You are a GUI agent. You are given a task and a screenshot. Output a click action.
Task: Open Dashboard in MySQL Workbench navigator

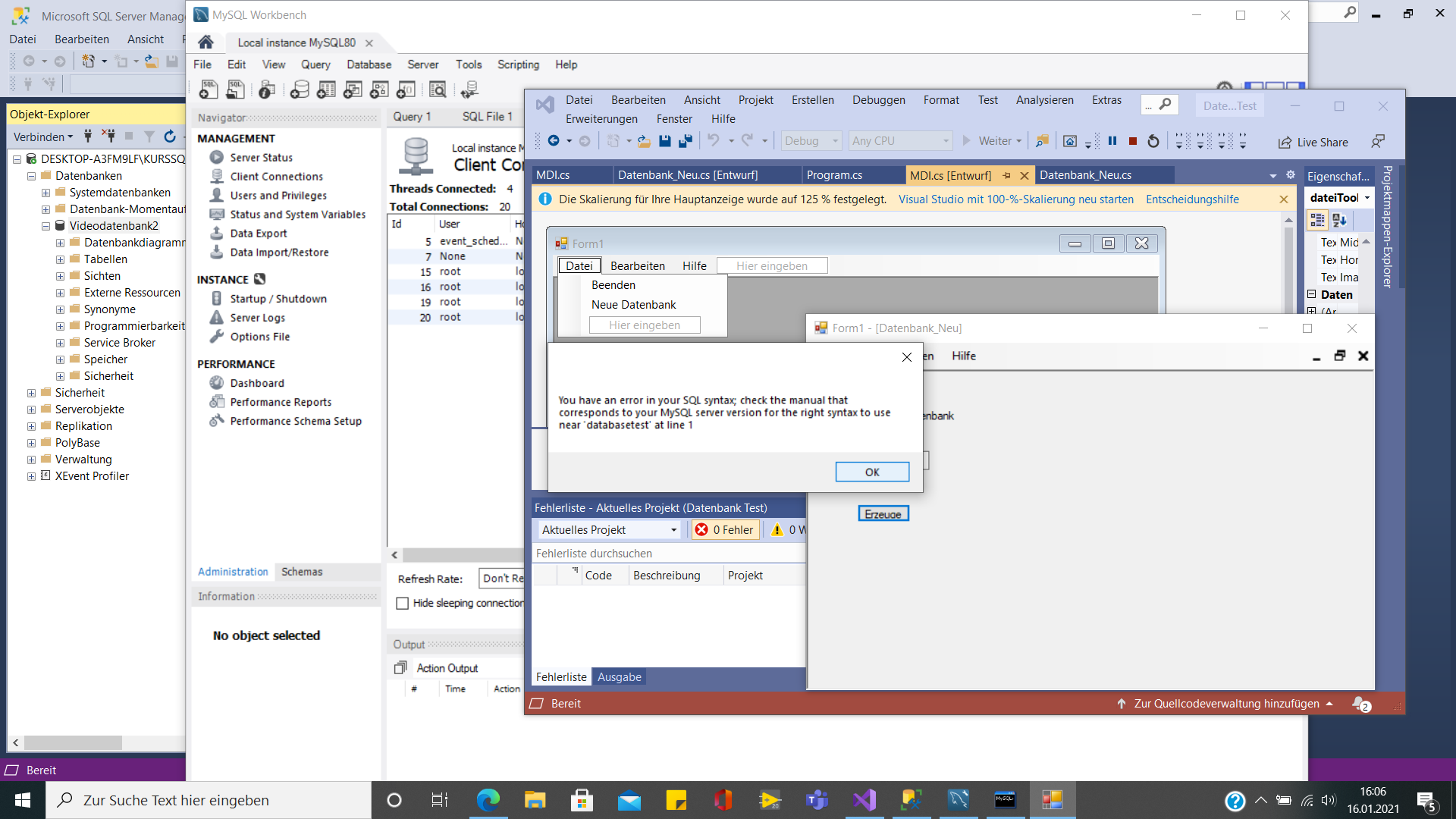(x=257, y=383)
